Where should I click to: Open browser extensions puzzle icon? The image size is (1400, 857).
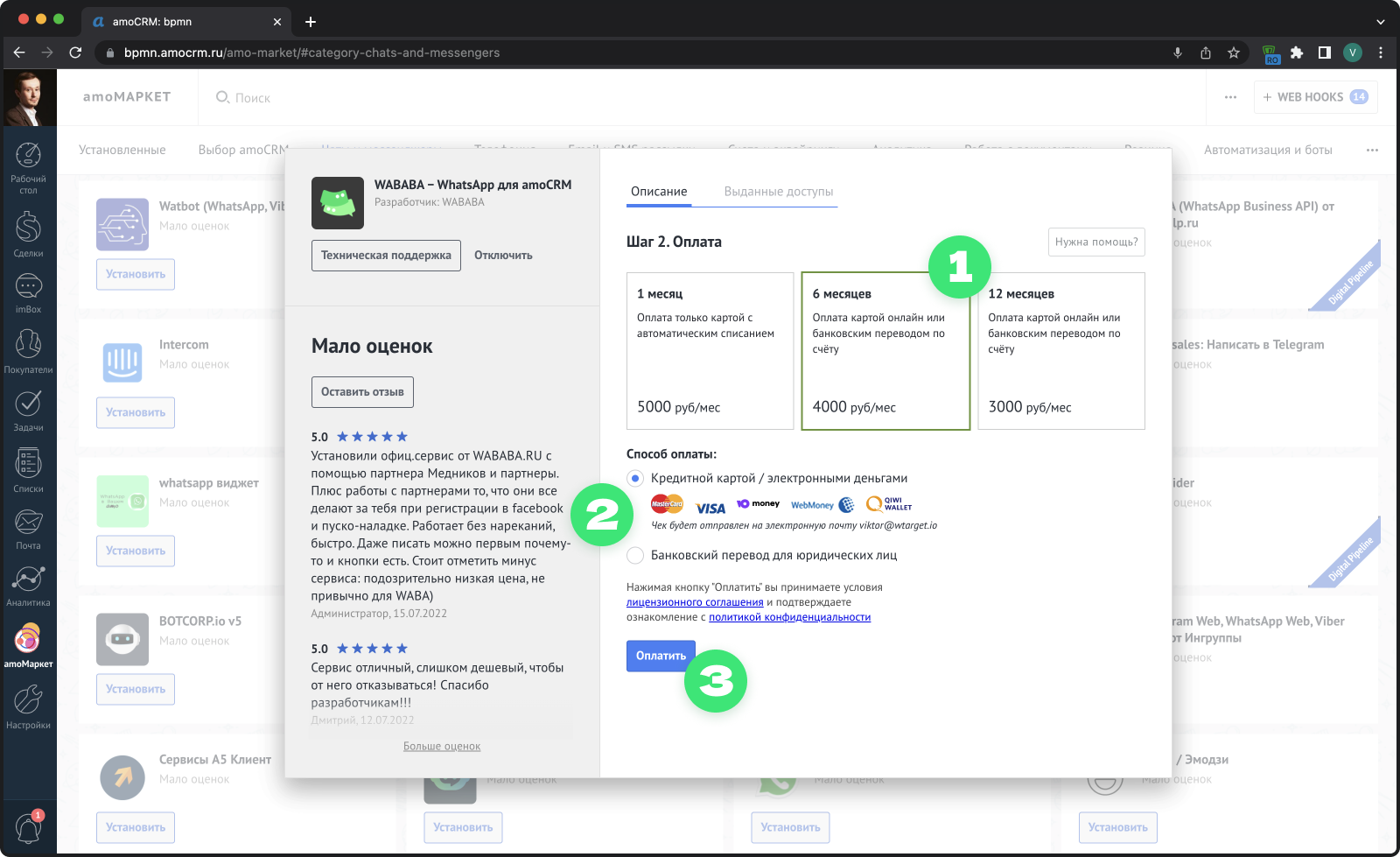[1297, 53]
